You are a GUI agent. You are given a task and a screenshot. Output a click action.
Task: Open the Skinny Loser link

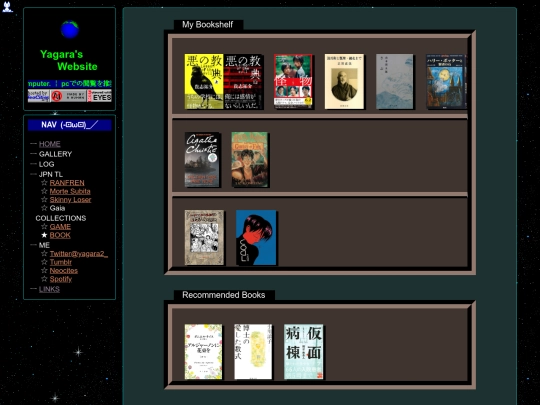click(70, 200)
